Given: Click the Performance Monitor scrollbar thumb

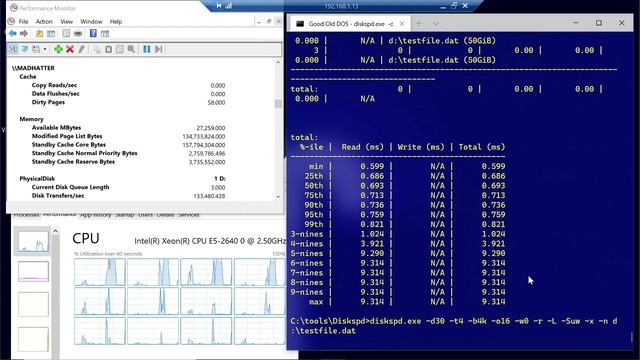Looking at the screenshot, I should click(x=278, y=104).
